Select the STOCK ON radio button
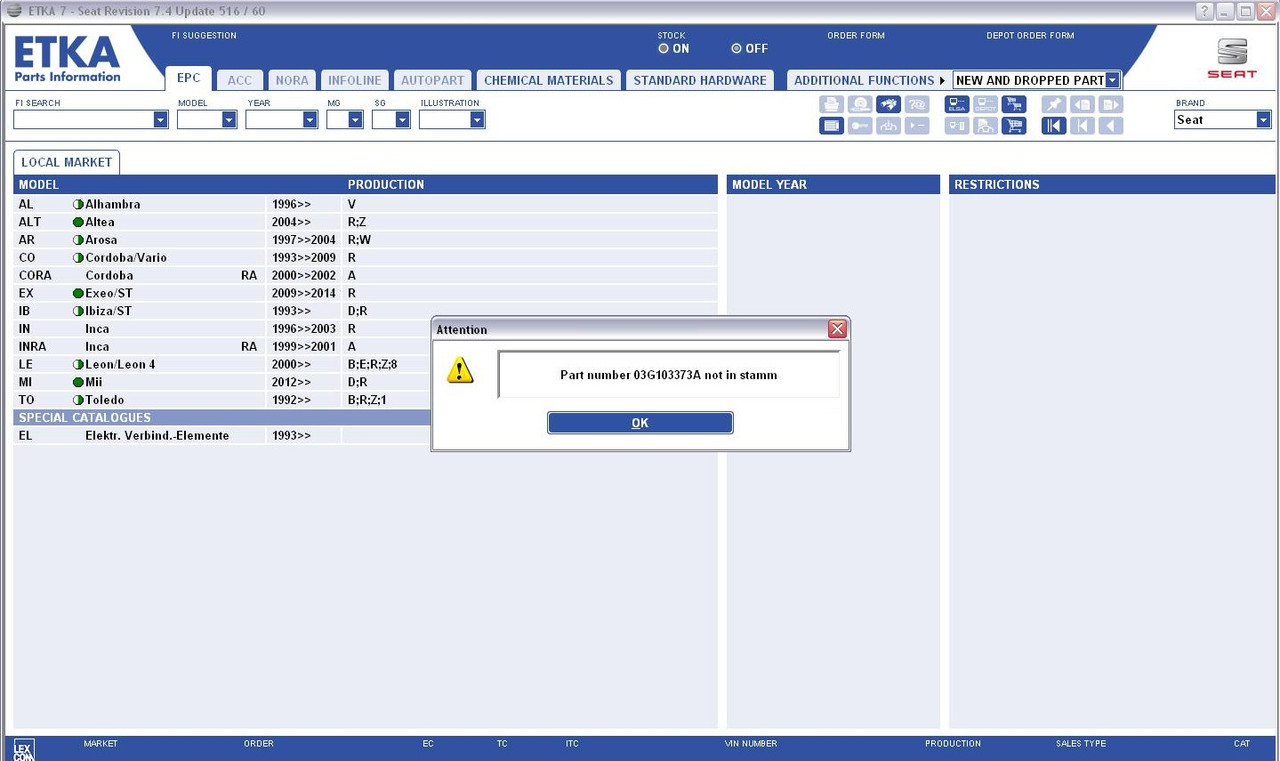 pyautogui.click(x=663, y=48)
